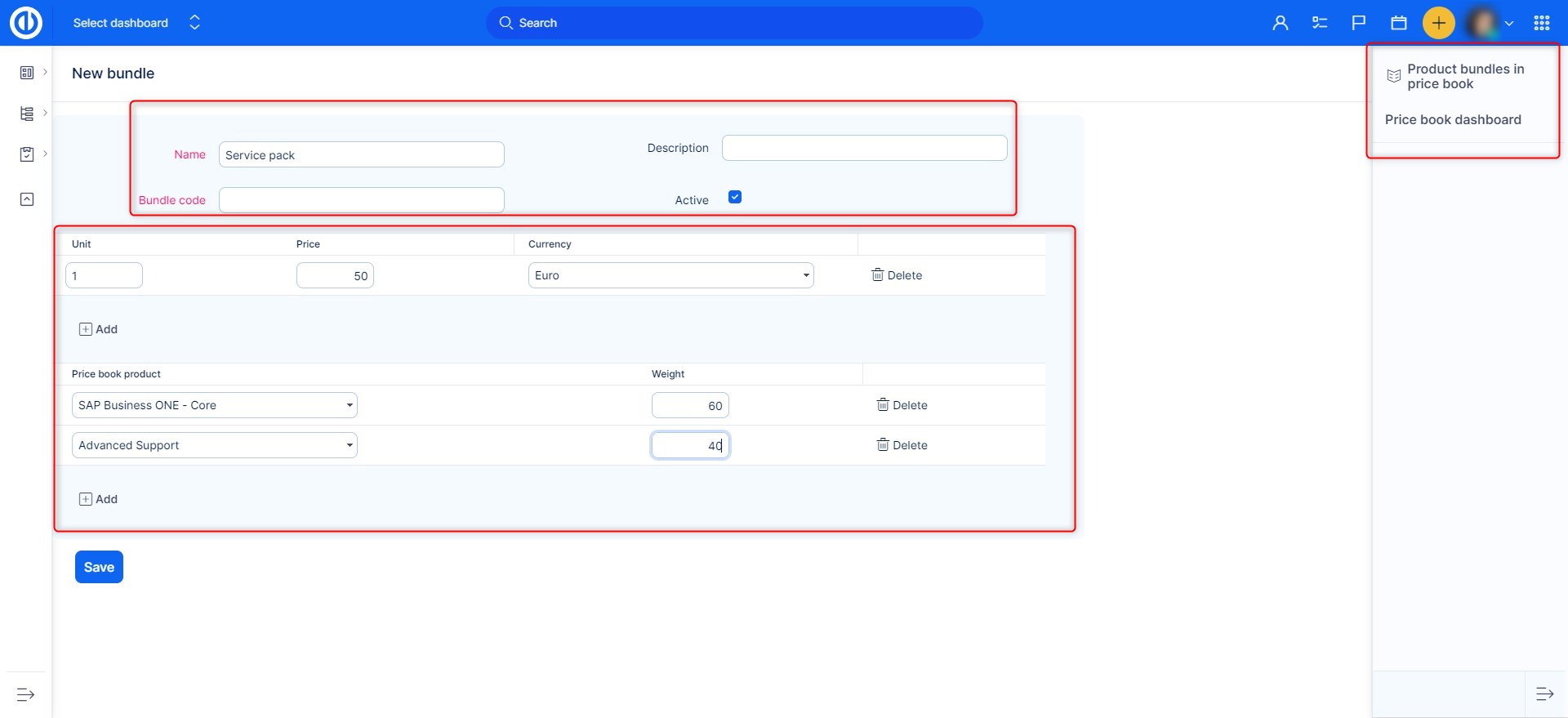Screen dimensions: 1568x718
Task: Click the yellow plus quick-add button
Action: 1438,23
